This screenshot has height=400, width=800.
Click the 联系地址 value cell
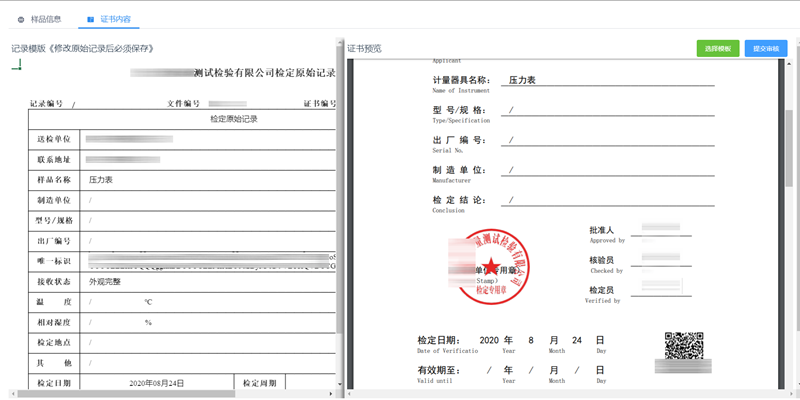[208, 160]
